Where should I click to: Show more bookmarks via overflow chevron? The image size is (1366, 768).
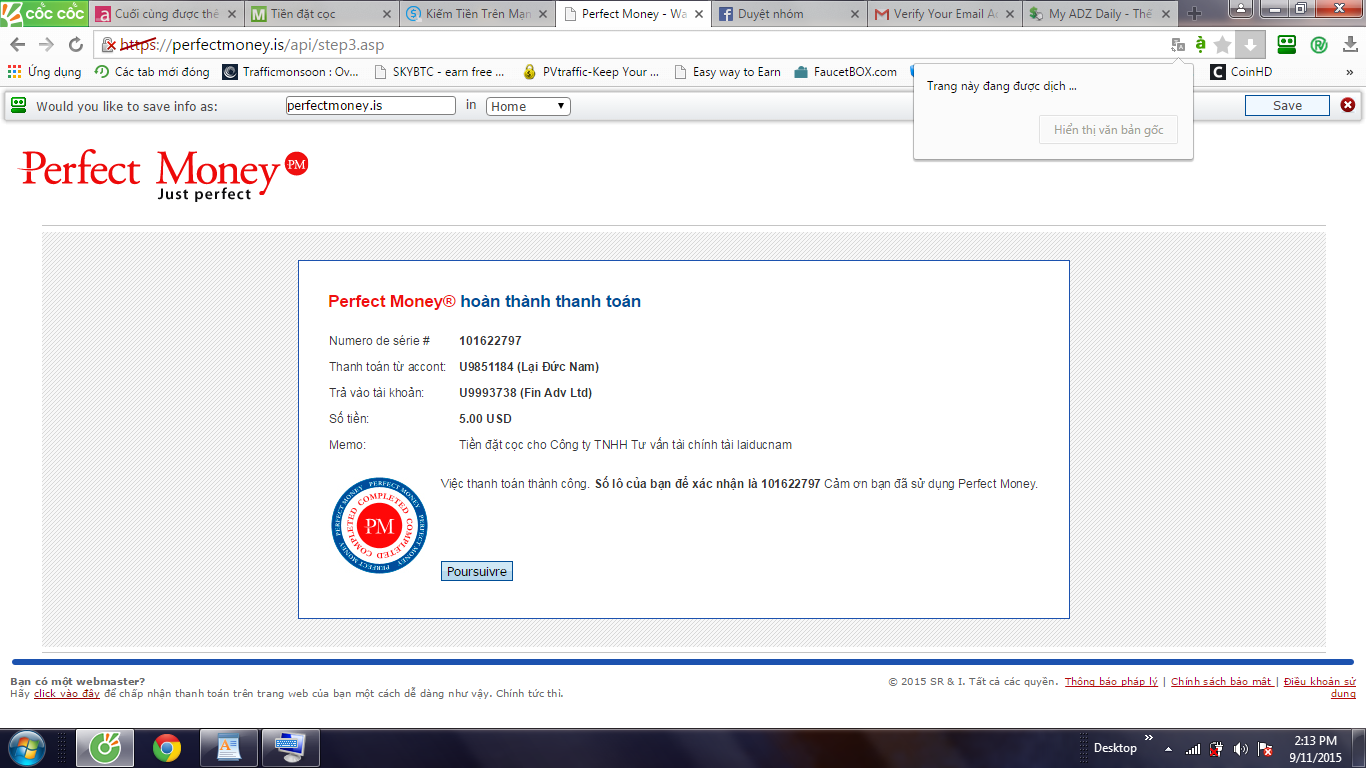(x=1349, y=72)
